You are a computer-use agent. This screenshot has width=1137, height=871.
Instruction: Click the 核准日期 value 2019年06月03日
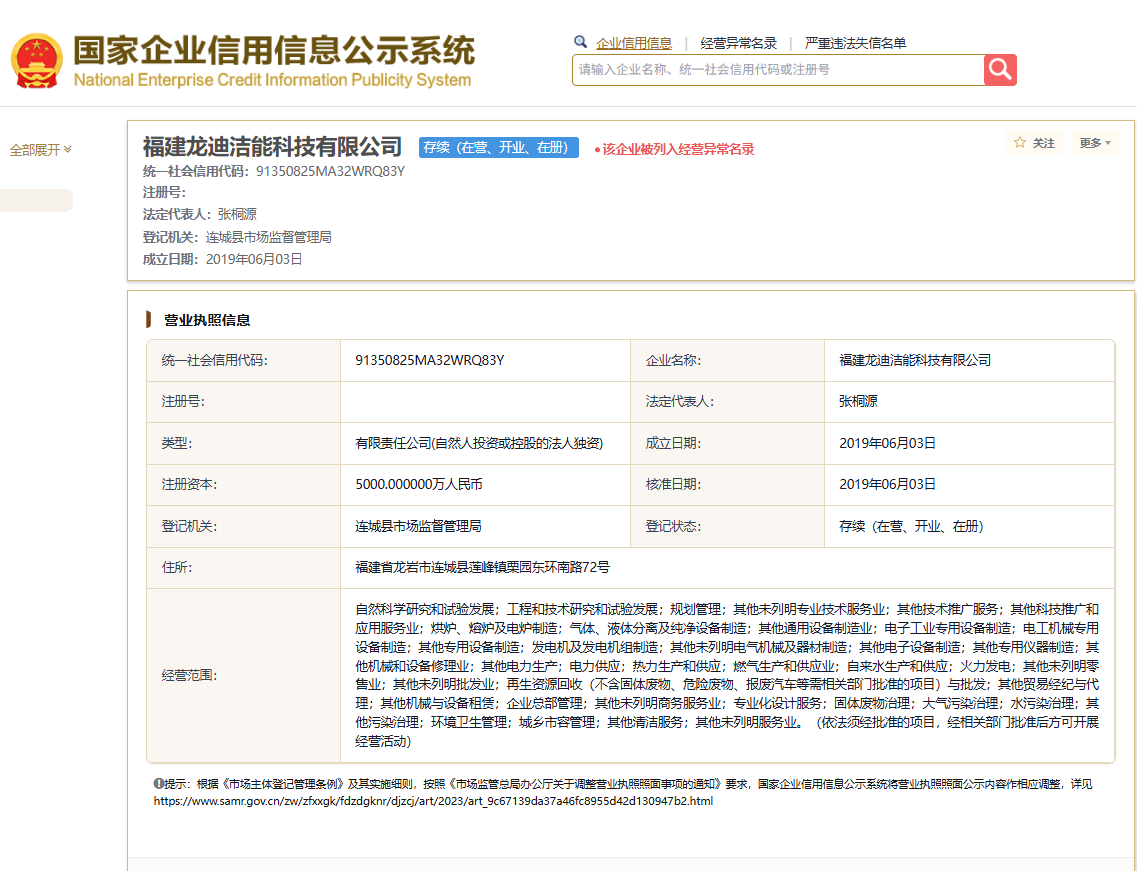tap(887, 484)
